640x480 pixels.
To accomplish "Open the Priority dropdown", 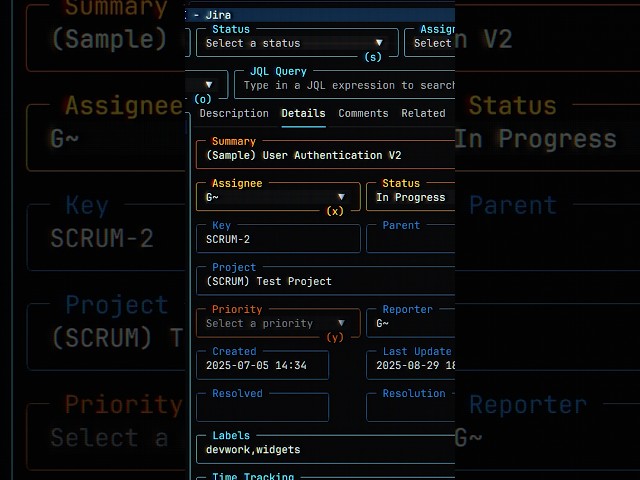I will [278, 323].
